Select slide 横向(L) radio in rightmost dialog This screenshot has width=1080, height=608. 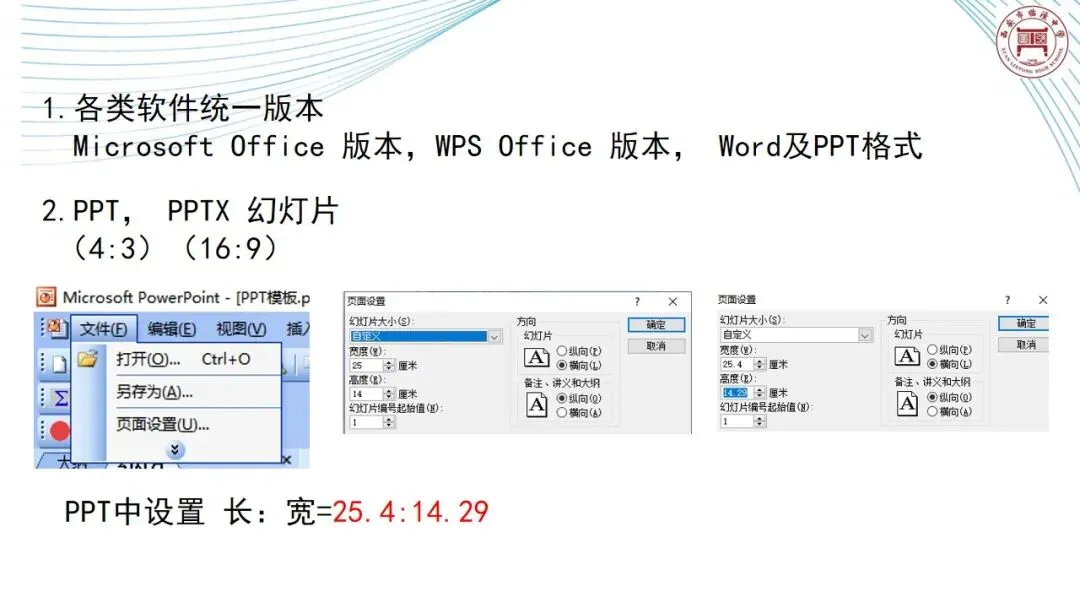[x=933, y=364]
